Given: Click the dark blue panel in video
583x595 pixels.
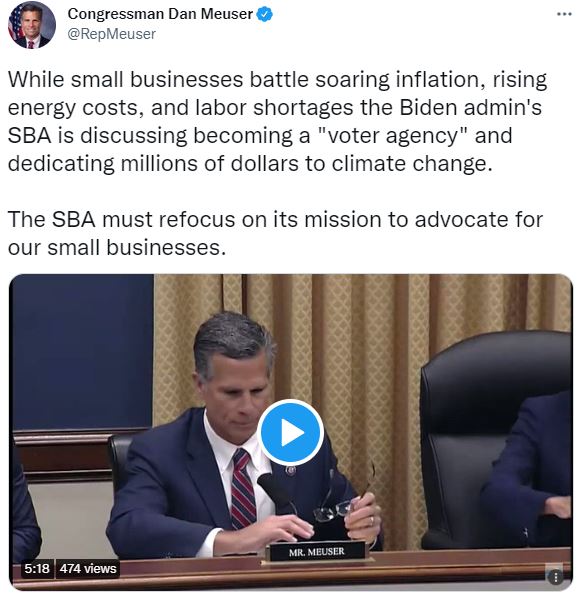Looking at the screenshot, I should [x=82, y=351].
